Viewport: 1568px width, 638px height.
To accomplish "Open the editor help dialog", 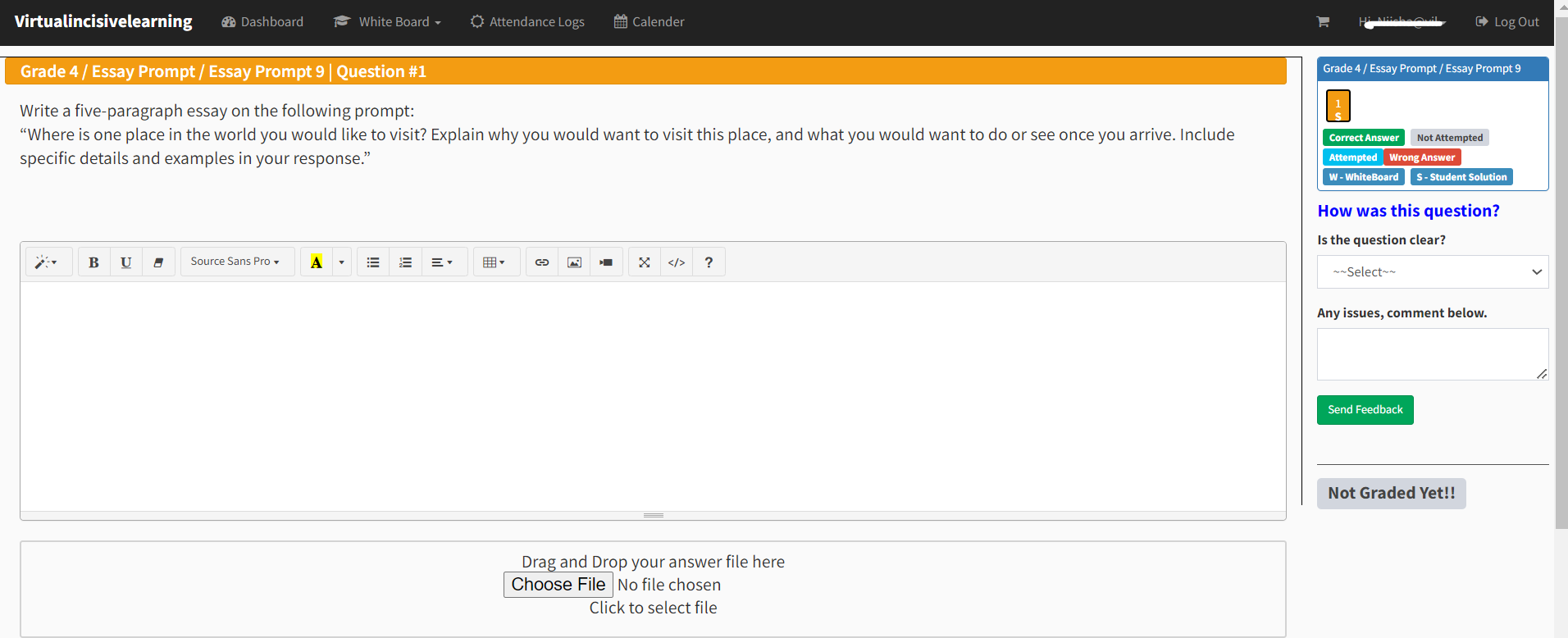I will click(x=709, y=262).
